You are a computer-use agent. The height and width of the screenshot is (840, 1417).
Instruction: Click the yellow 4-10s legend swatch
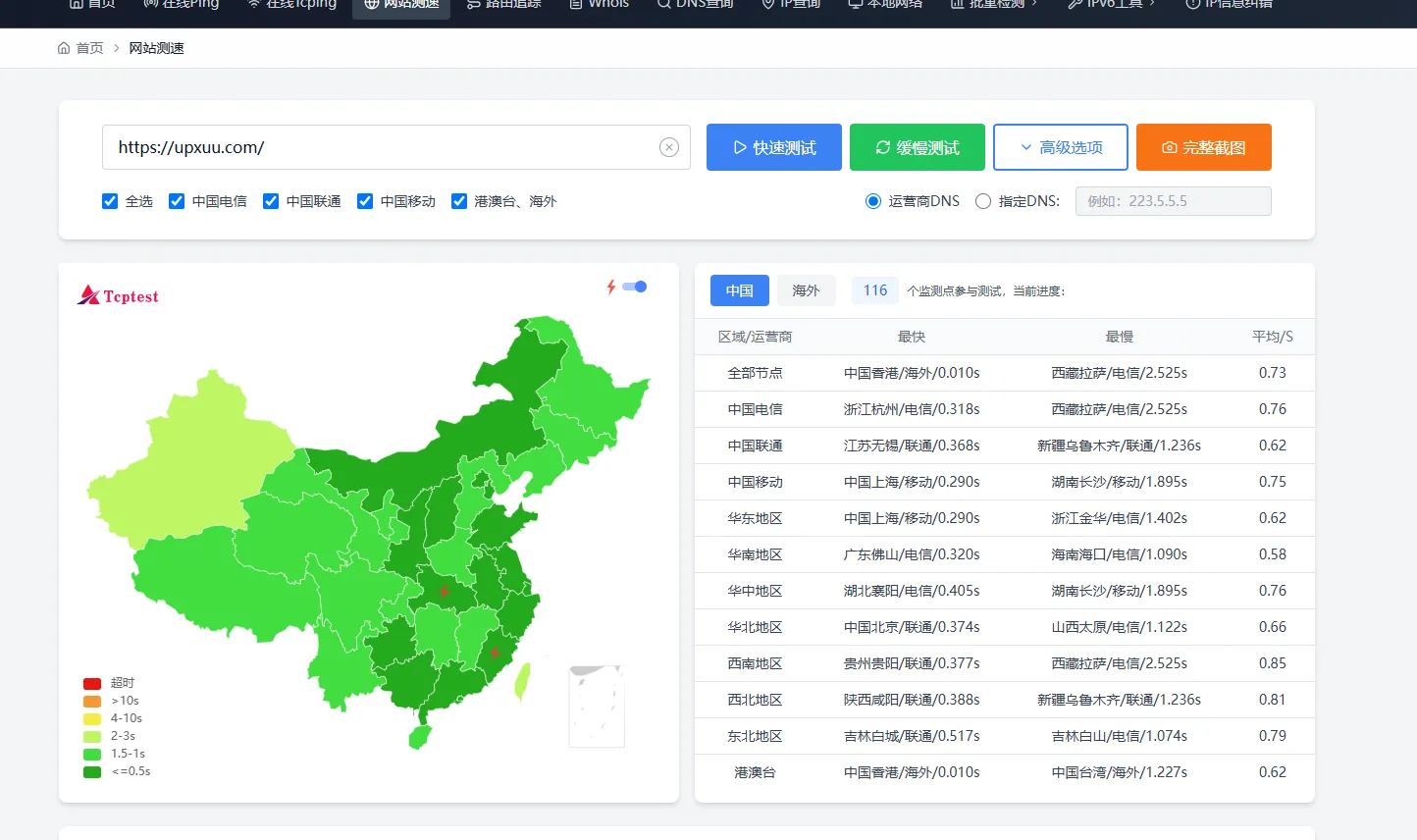pos(92,718)
